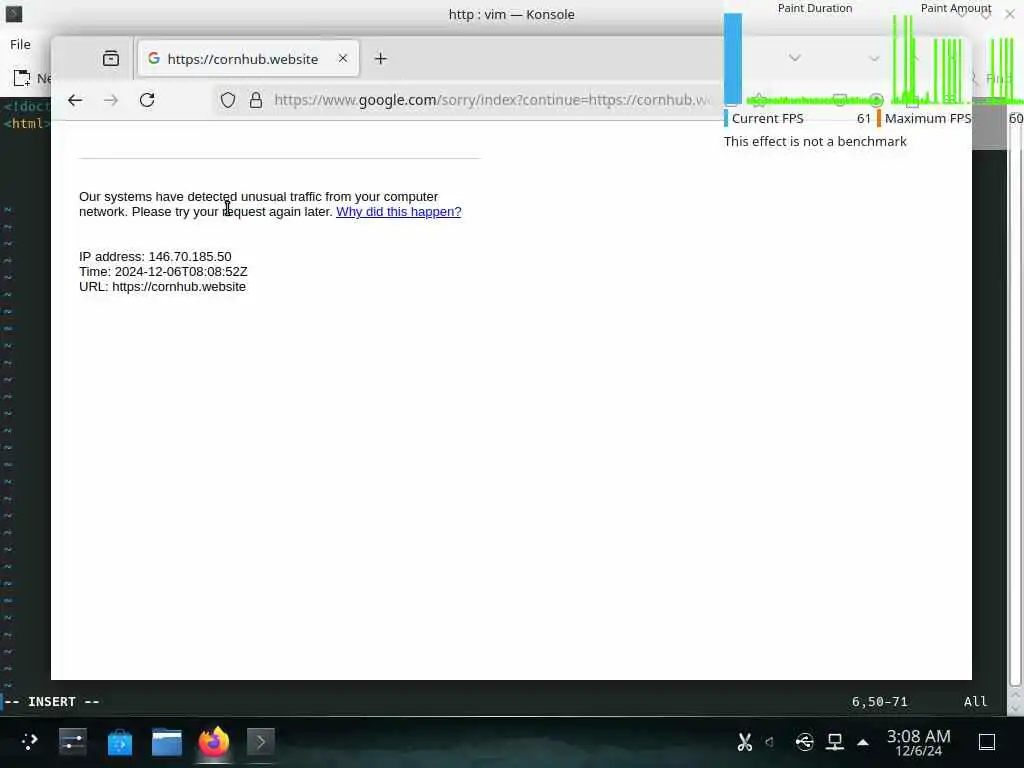Image resolution: width=1024 pixels, height=768 pixels.
Task: Switch to Konsole terminal from taskbar
Action: coord(261,742)
